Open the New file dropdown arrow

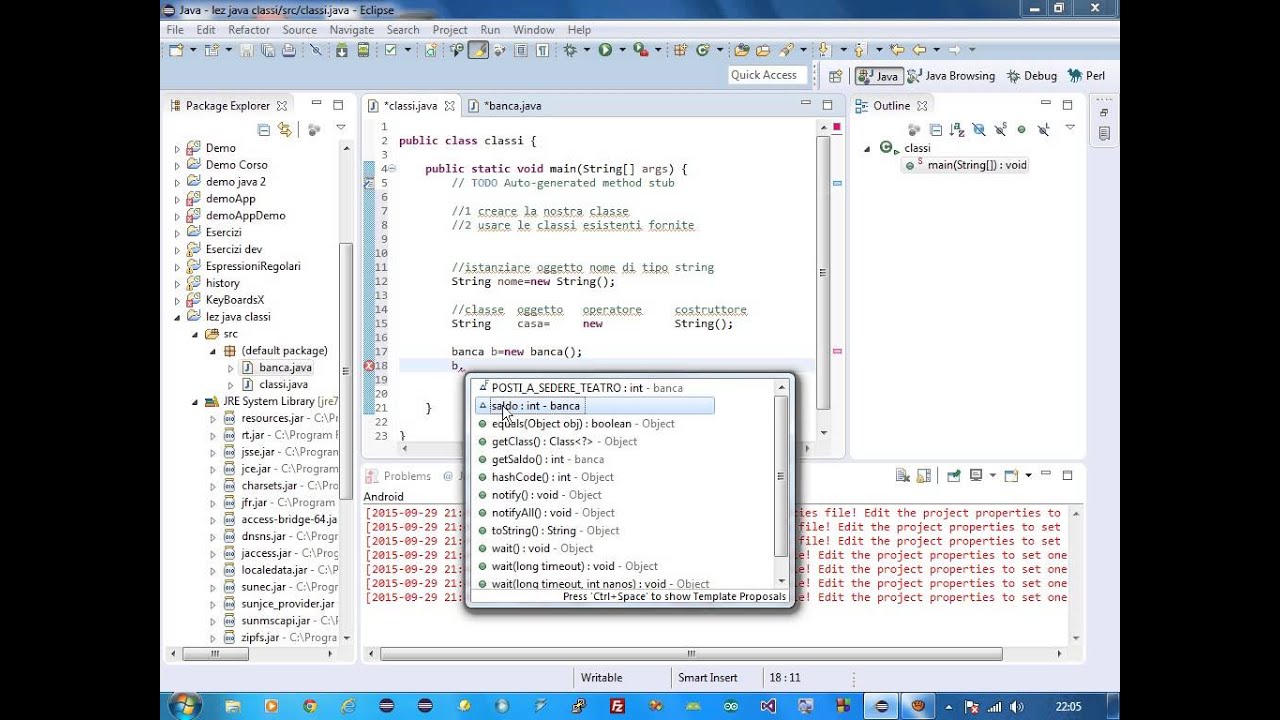pyautogui.click(x=193, y=50)
